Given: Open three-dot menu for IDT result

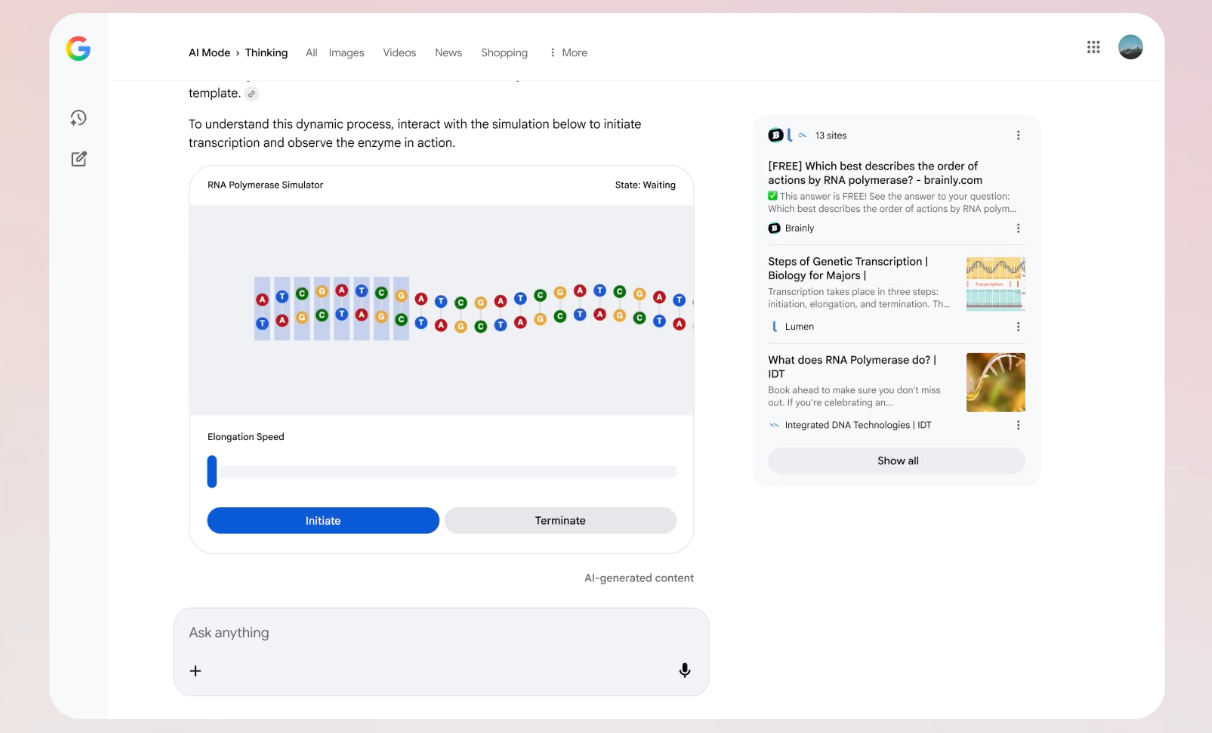Looking at the screenshot, I should [1018, 425].
